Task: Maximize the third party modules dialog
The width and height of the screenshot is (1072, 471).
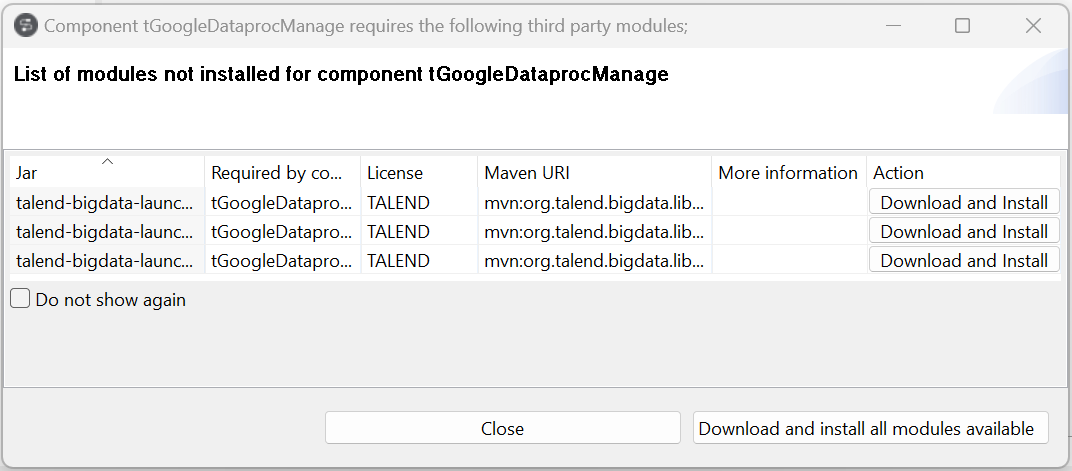Action: (x=962, y=26)
